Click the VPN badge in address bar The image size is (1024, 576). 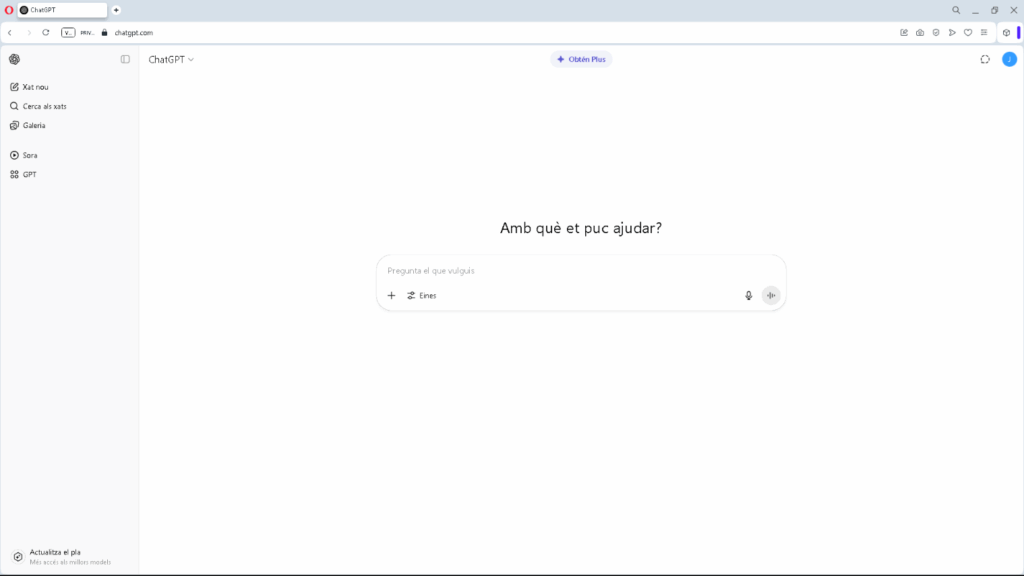coord(68,33)
